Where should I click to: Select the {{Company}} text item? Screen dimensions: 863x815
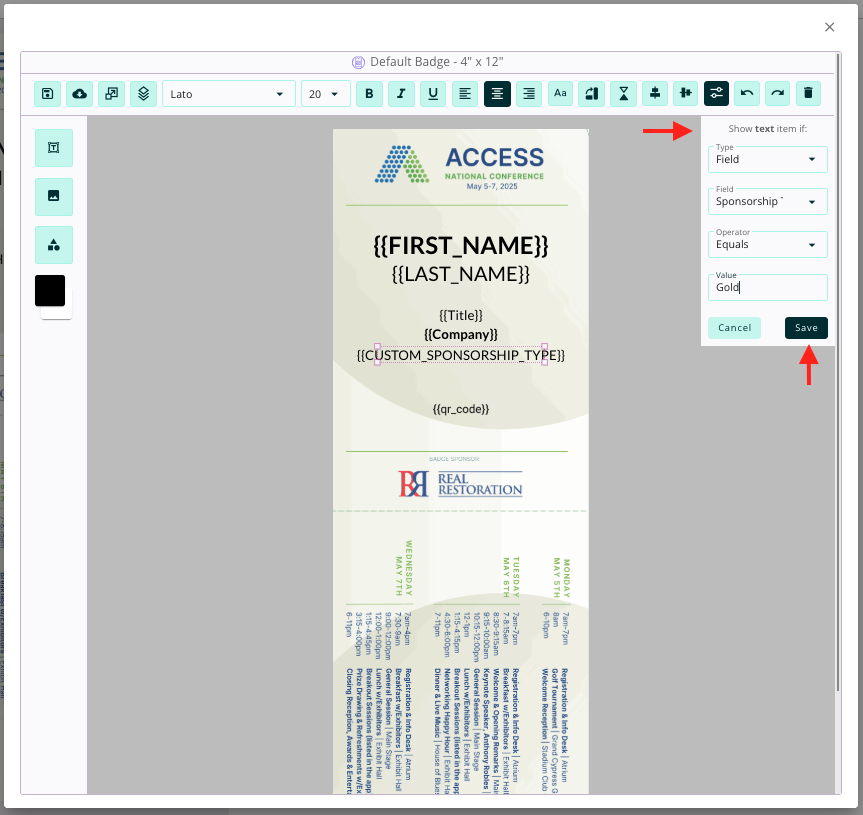(461, 335)
